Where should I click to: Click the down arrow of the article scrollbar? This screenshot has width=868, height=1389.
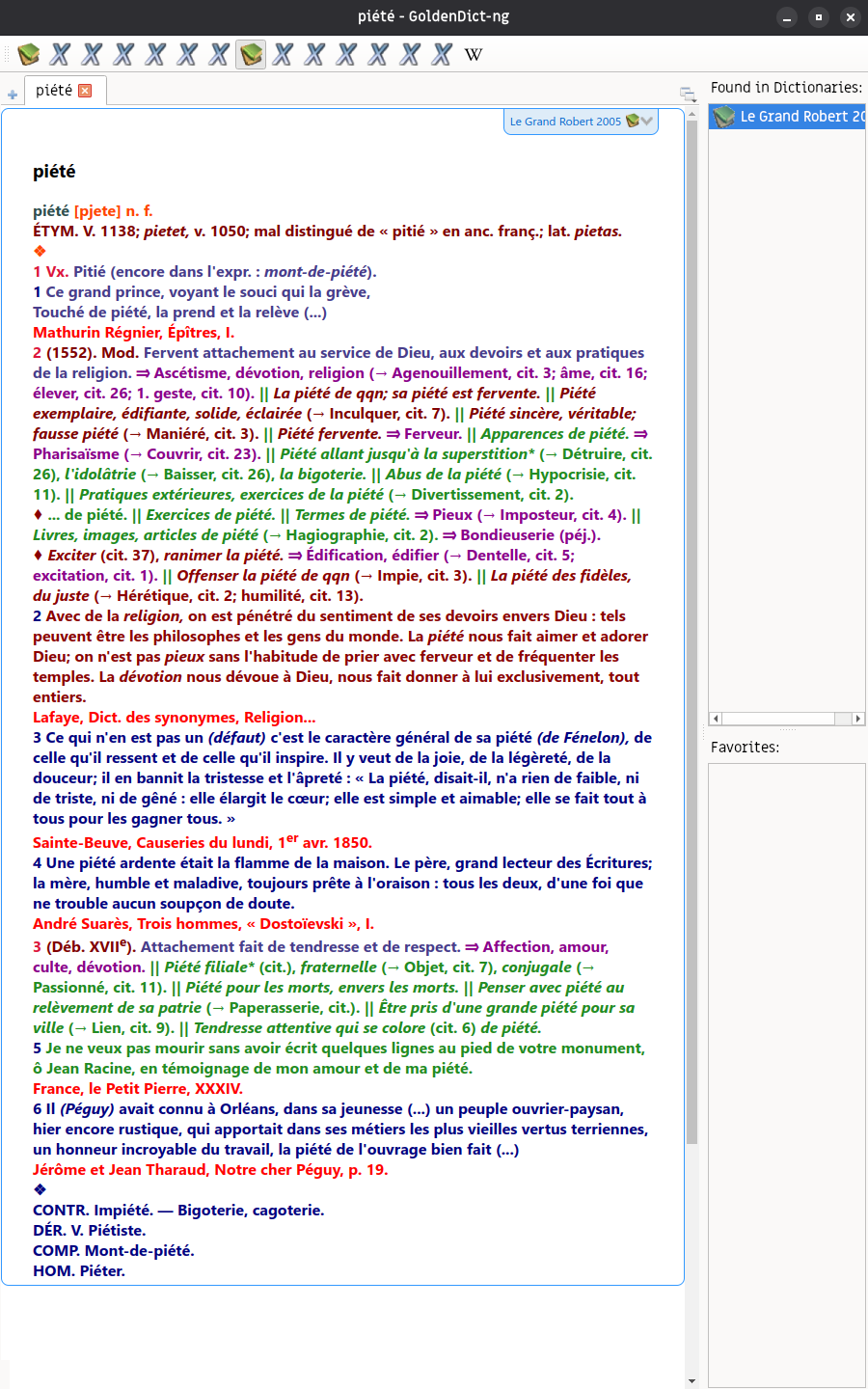click(692, 1381)
